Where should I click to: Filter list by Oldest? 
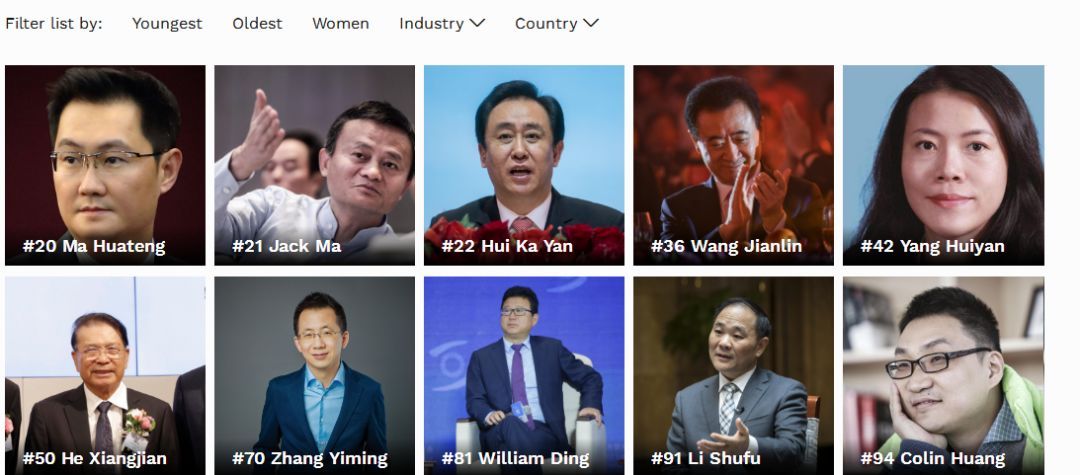[257, 23]
